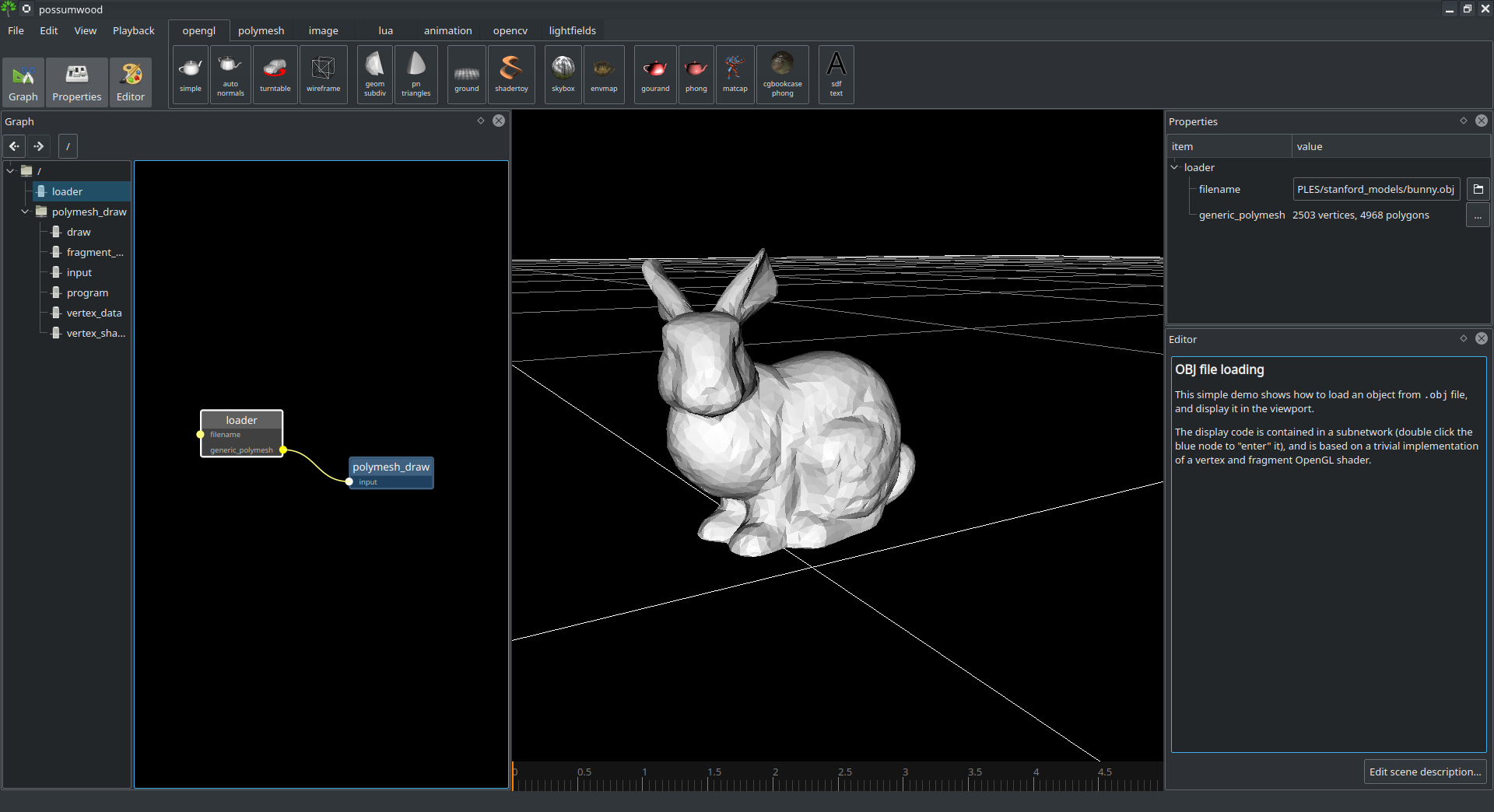
Task: Open the skybox demo
Action: pos(563,75)
